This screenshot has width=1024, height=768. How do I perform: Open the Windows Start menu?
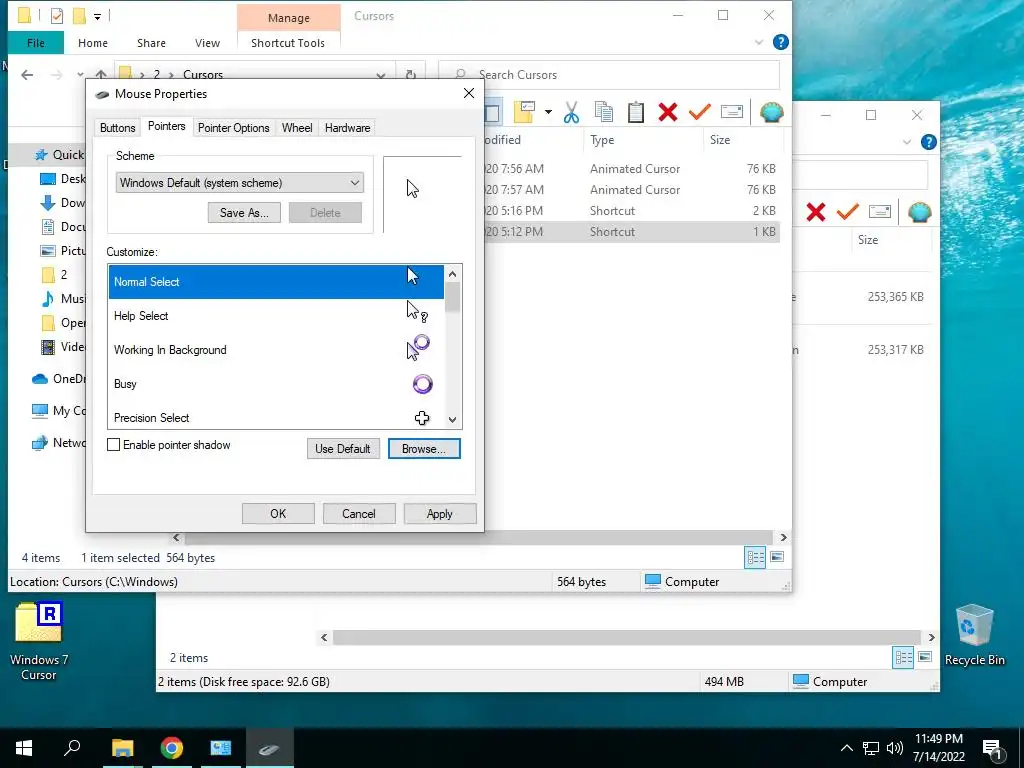point(24,748)
